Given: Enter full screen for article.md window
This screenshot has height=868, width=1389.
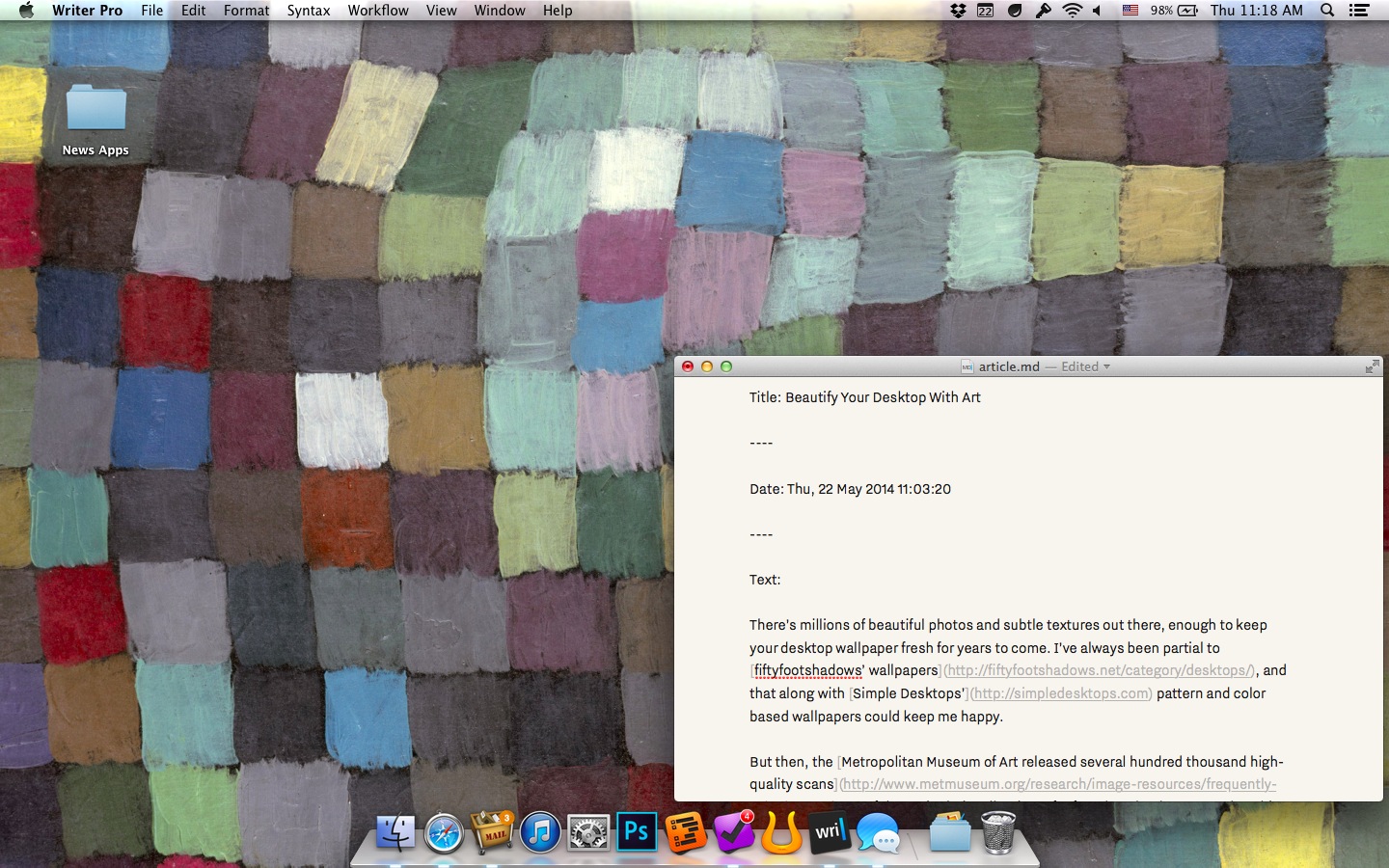Looking at the screenshot, I should [x=1372, y=366].
